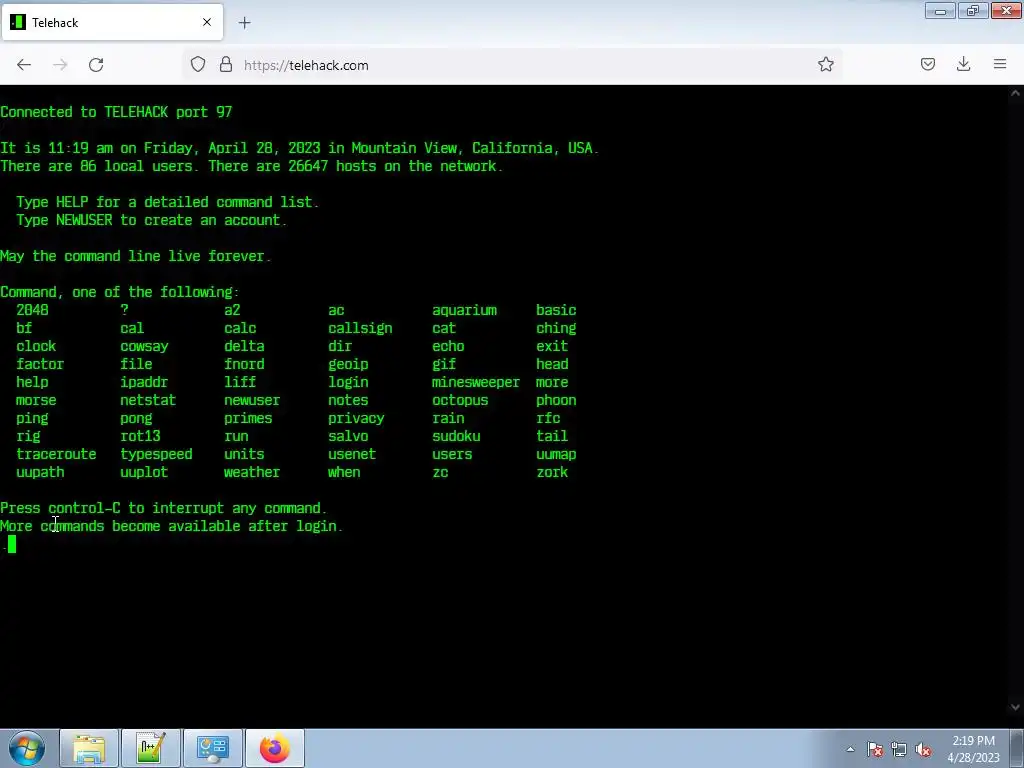Select the Telehack browser tab
This screenshot has width=1024, height=768.
pos(112,22)
